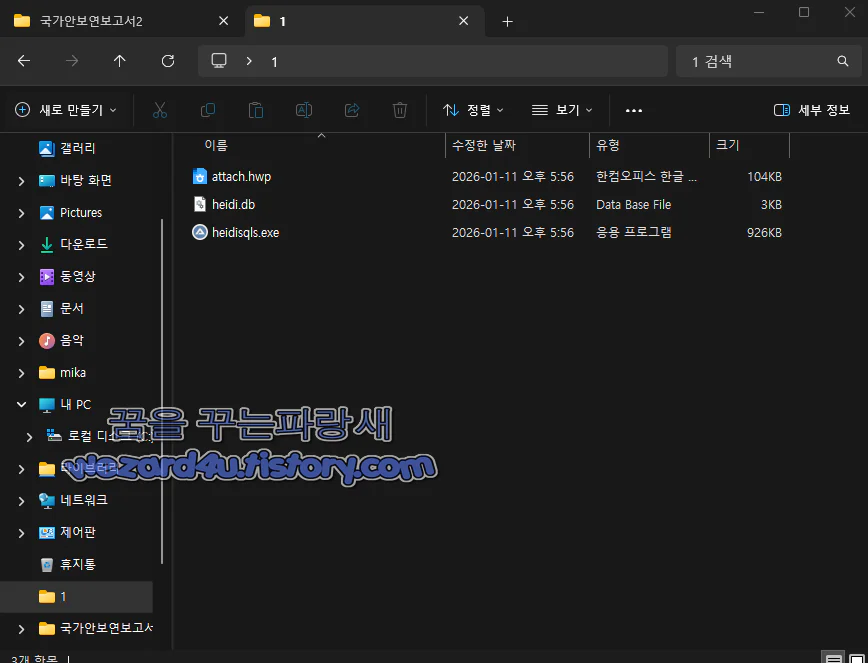Viewport: 868px width, 663px height.
Task: Cut the selected item using the scissors icon
Action: click(x=159, y=110)
